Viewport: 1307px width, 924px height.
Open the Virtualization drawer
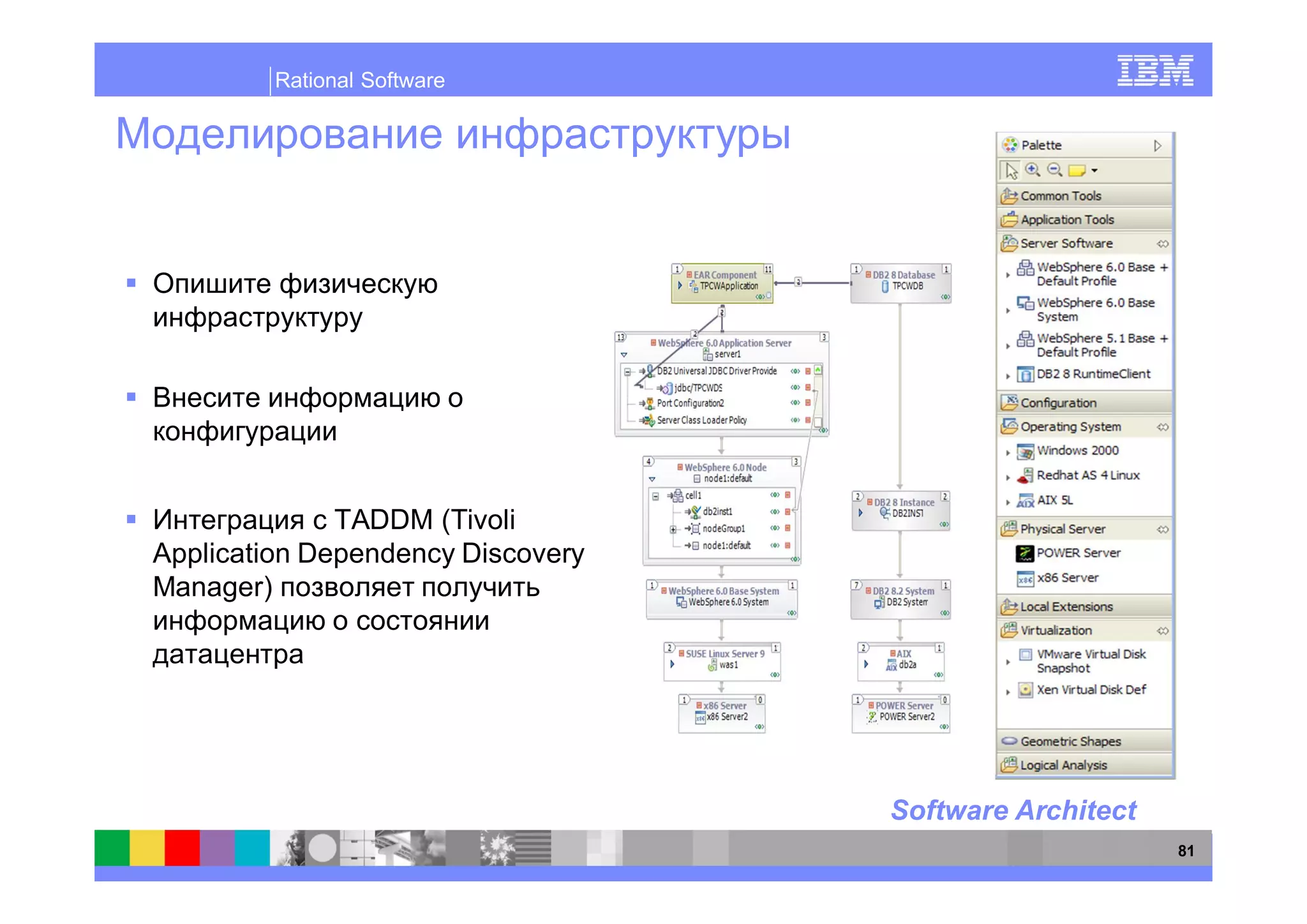point(1085,630)
